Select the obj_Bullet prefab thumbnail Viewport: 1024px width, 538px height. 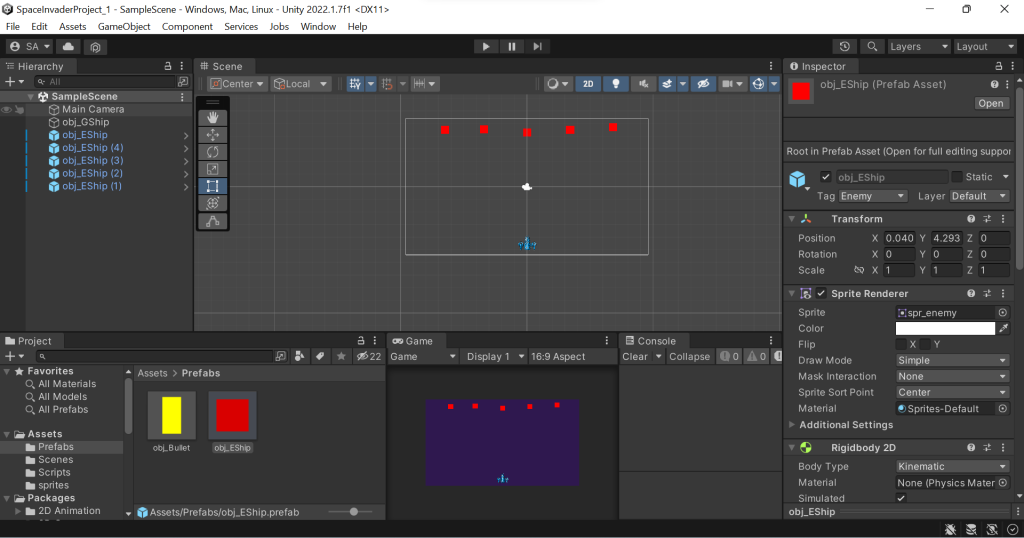coord(171,415)
